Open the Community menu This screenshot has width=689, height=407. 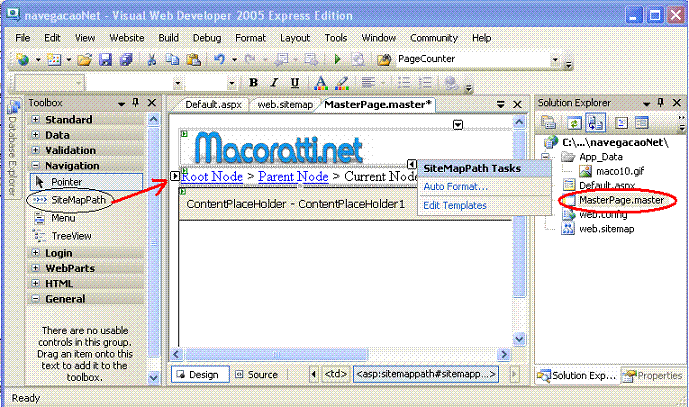pyautogui.click(x=434, y=38)
